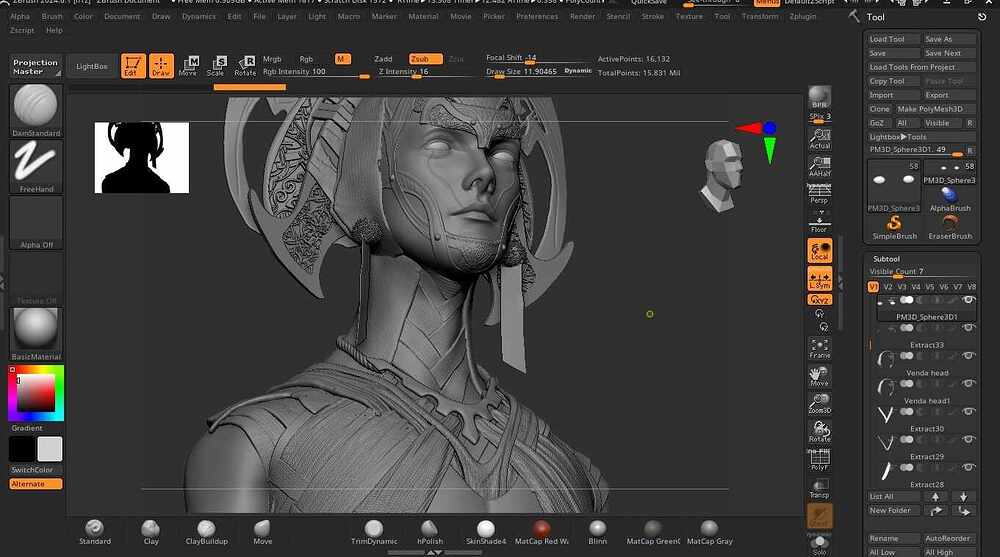The image size is (1000, 557).
Task: Open the Lightbox Tools browser
Action: click(922, 137)
